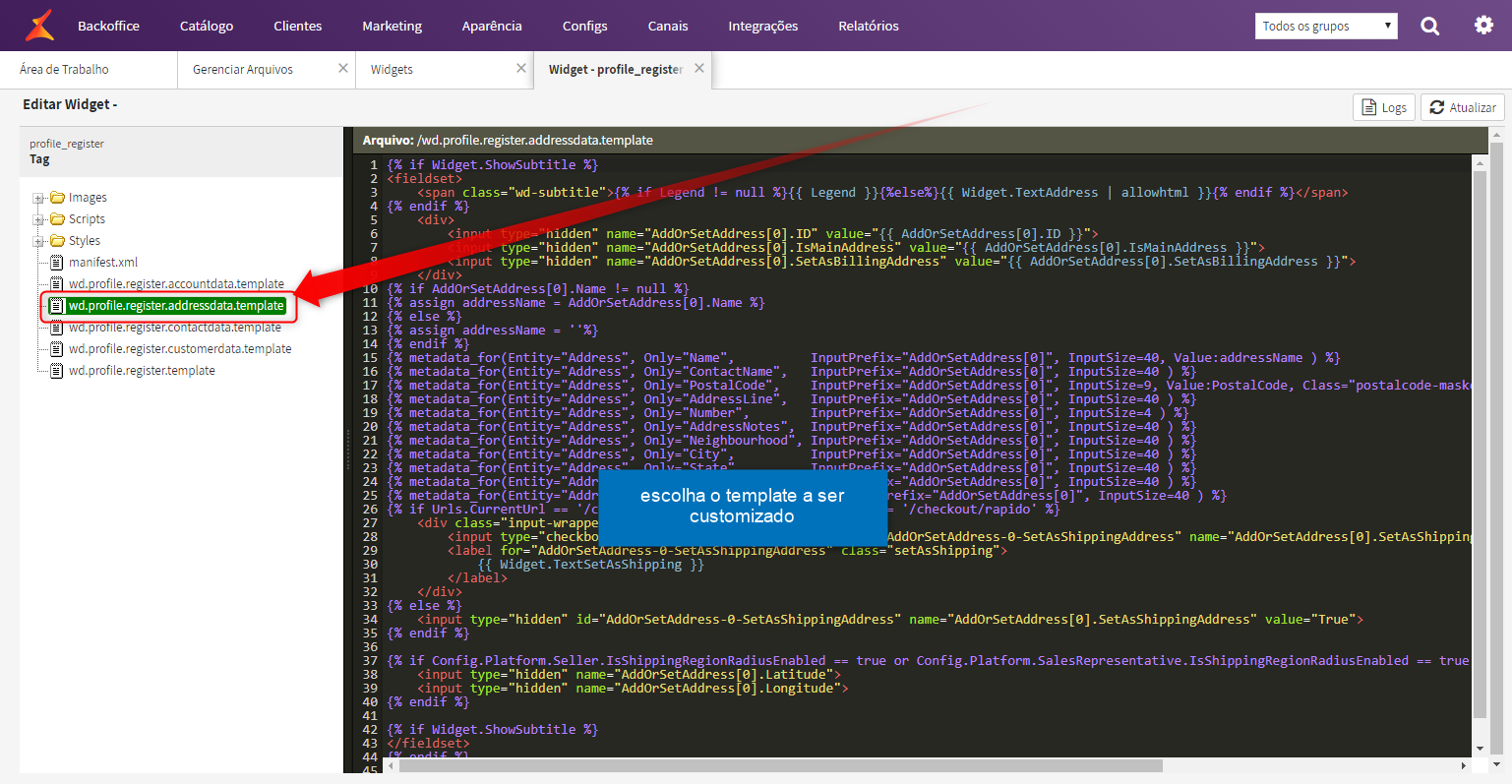Viewport: 1512px width, 784px height.
Task: Click line 39 Longitude hidden input
Action: pyautogui.click(x=633, y=689)
